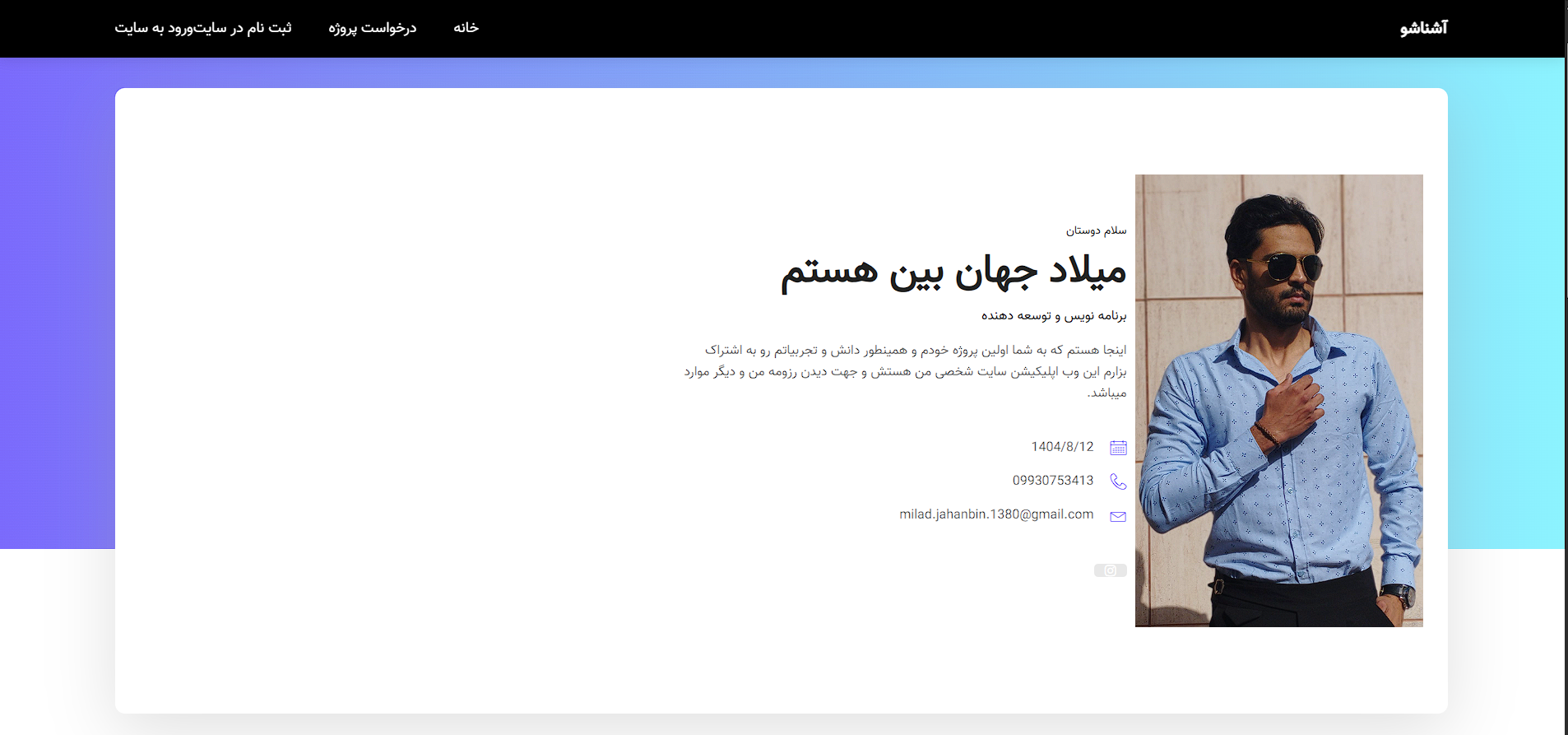1568x735 pixels.
Task: Go to the خانه menu item
Action: click(x=466, y=28)
